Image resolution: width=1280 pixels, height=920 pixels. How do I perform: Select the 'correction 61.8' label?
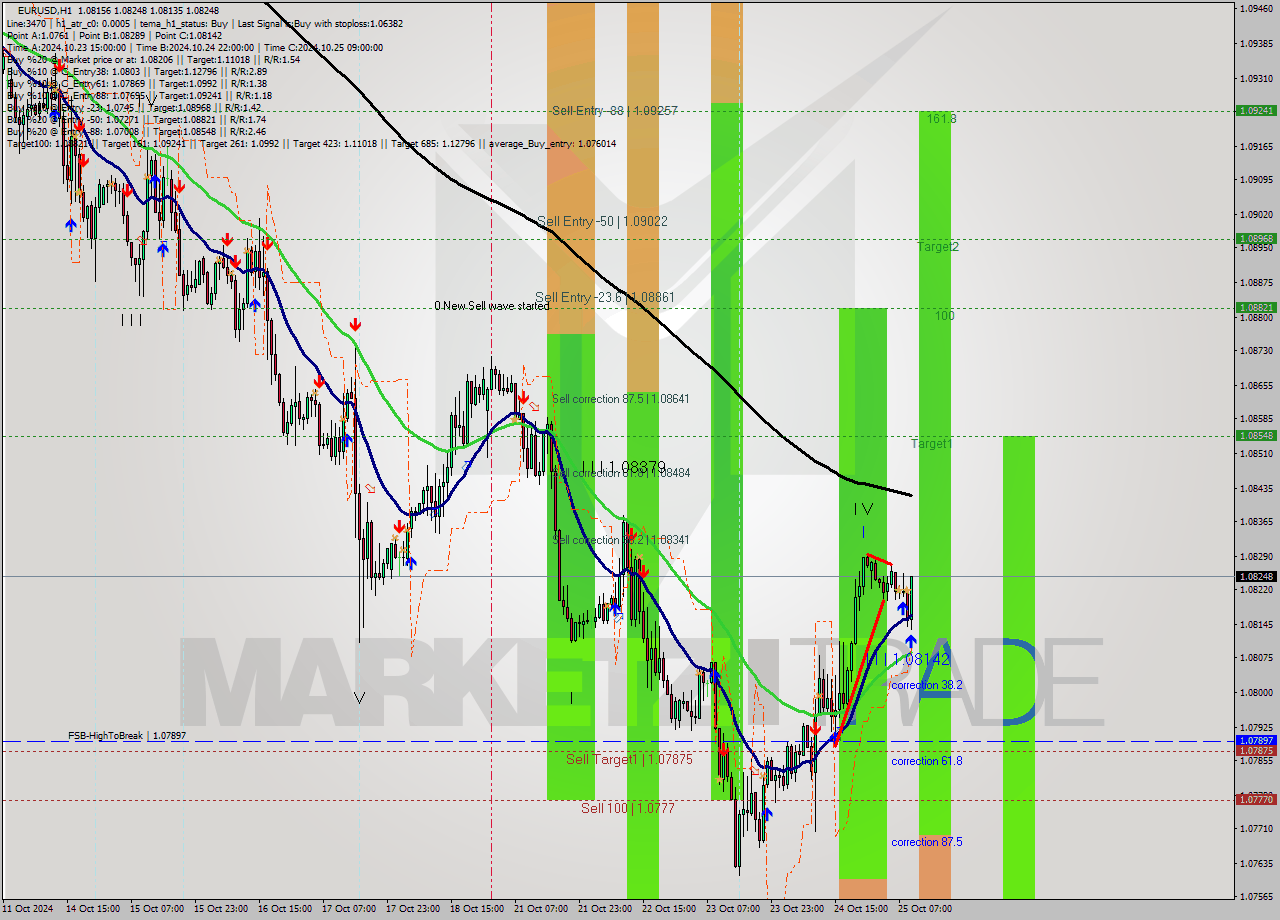(927, 762)
